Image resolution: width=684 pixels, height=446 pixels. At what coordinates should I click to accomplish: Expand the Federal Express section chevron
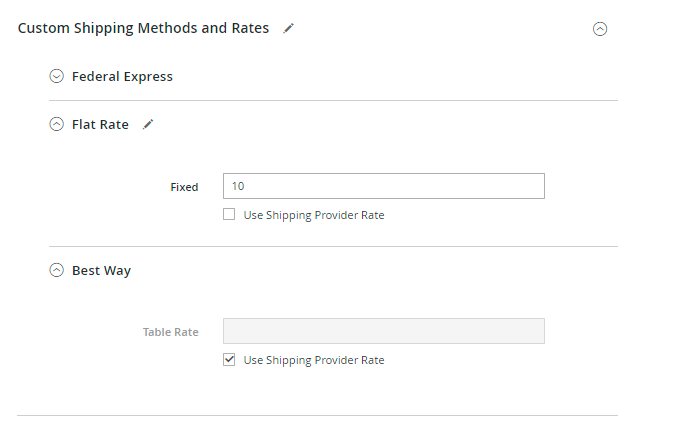[x=57, y=76]
